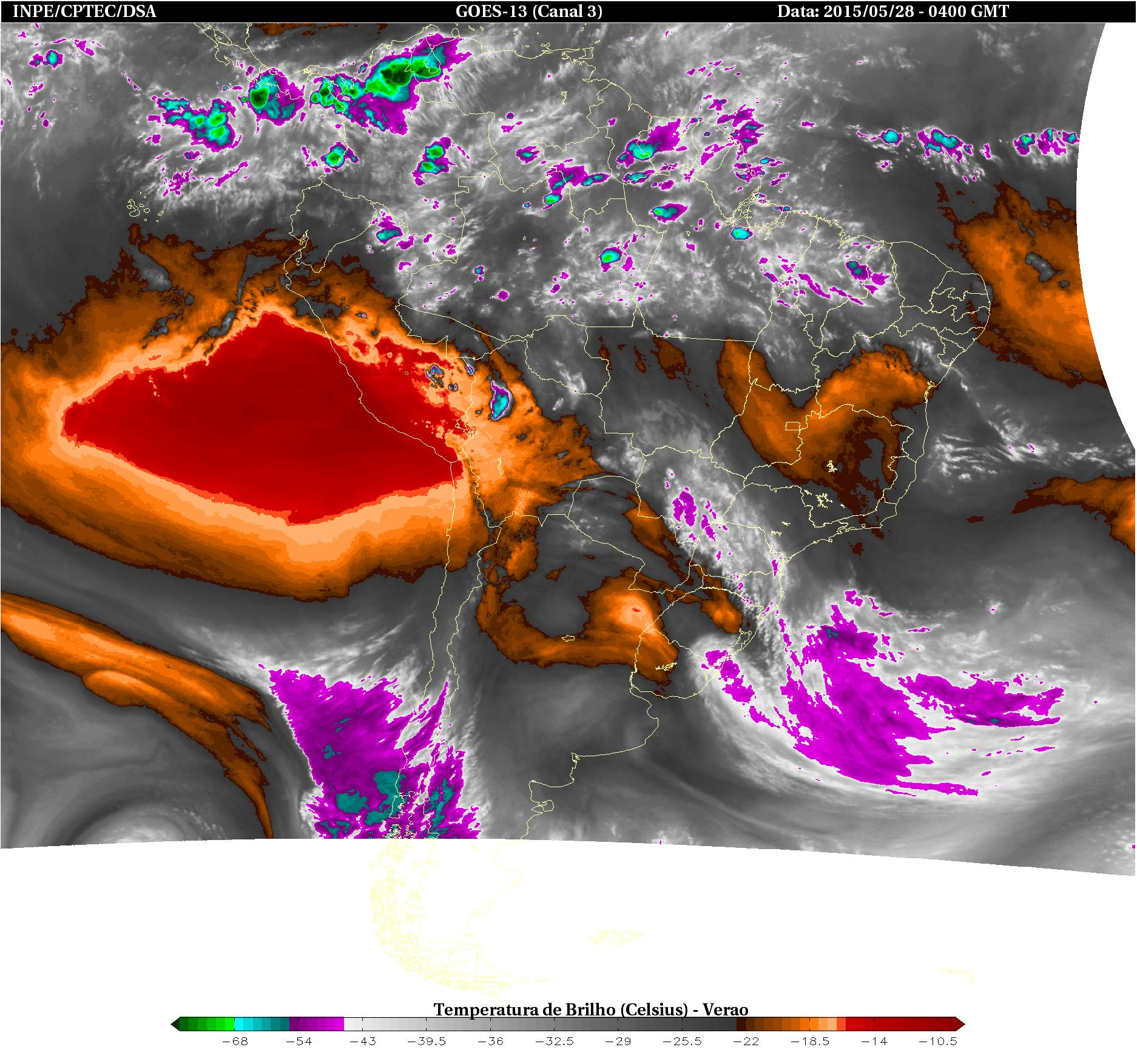Select the -22 color scale label
Viewport: 1137px width, 1064px height.
tap(746, 1042)
